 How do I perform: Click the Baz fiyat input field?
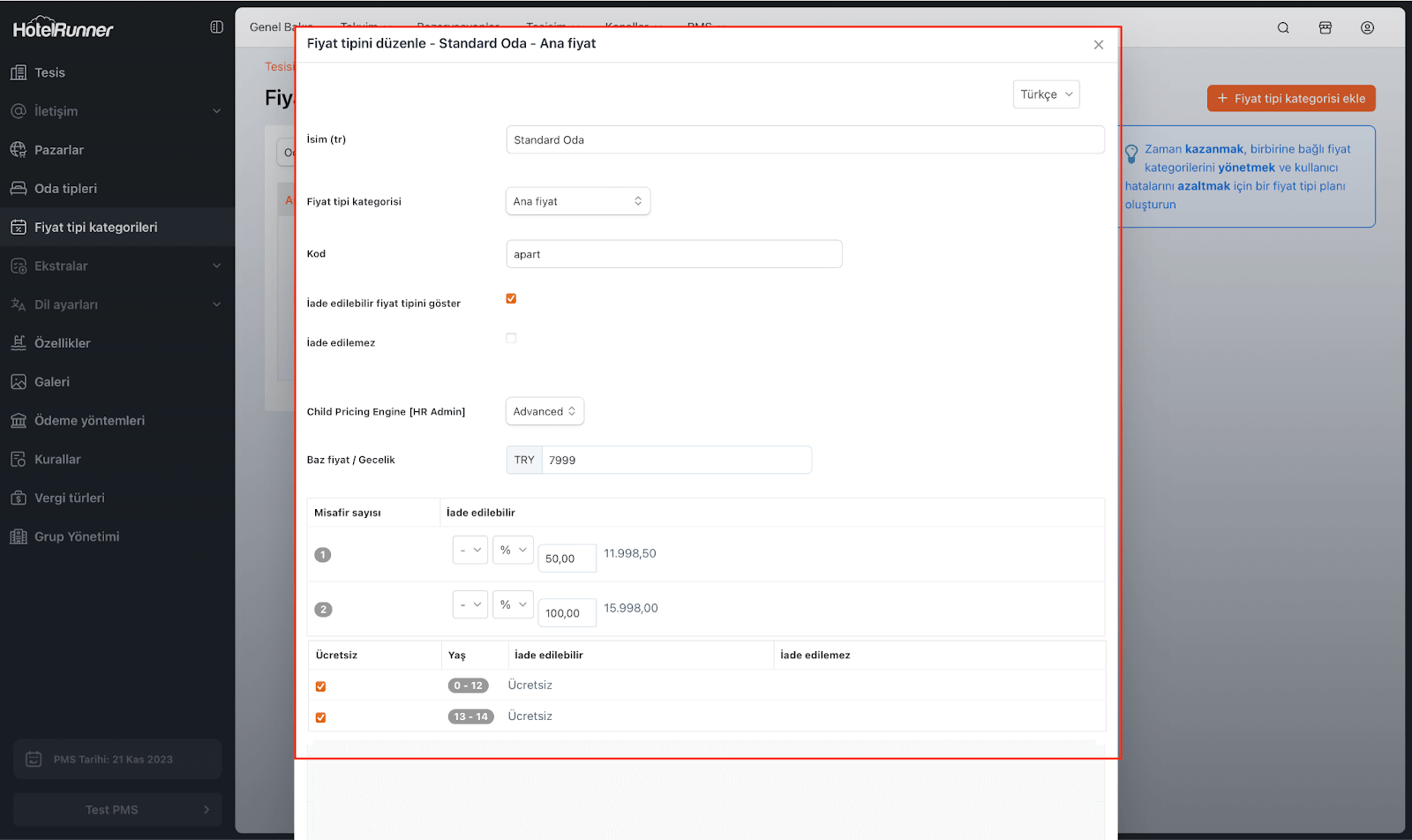pos(675,461)
